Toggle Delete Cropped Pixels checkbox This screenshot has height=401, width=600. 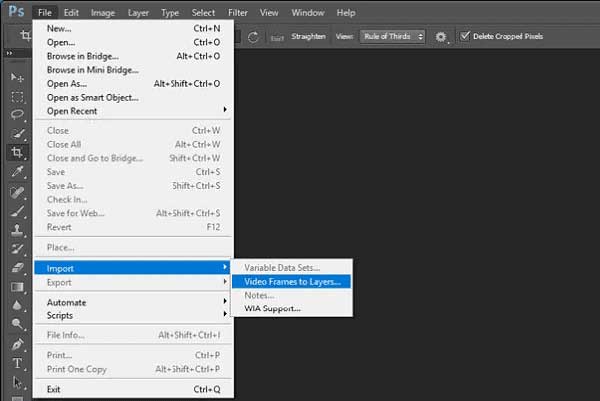(465, 36)
